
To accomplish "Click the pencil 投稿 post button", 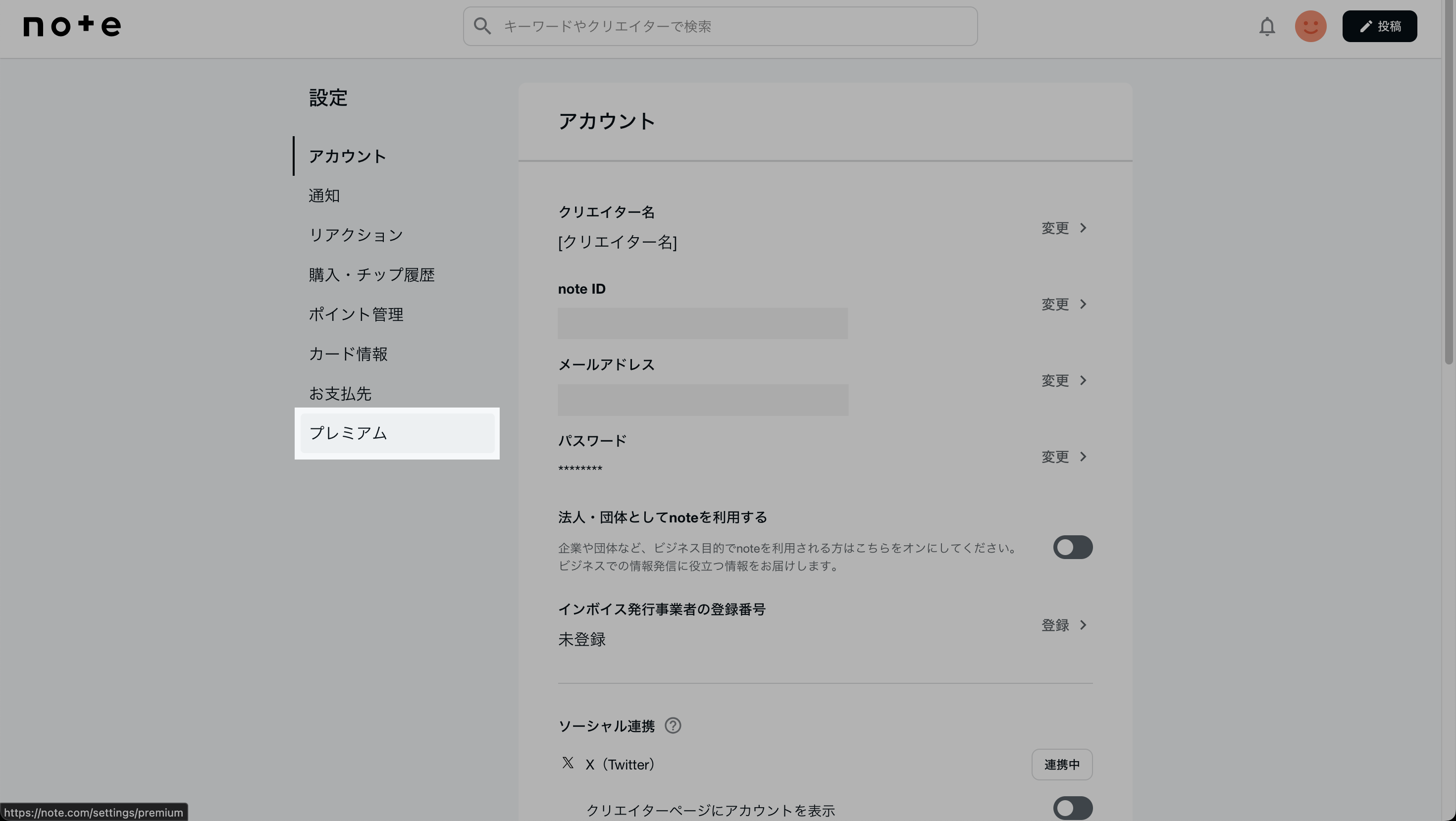I will (1379, 27).
